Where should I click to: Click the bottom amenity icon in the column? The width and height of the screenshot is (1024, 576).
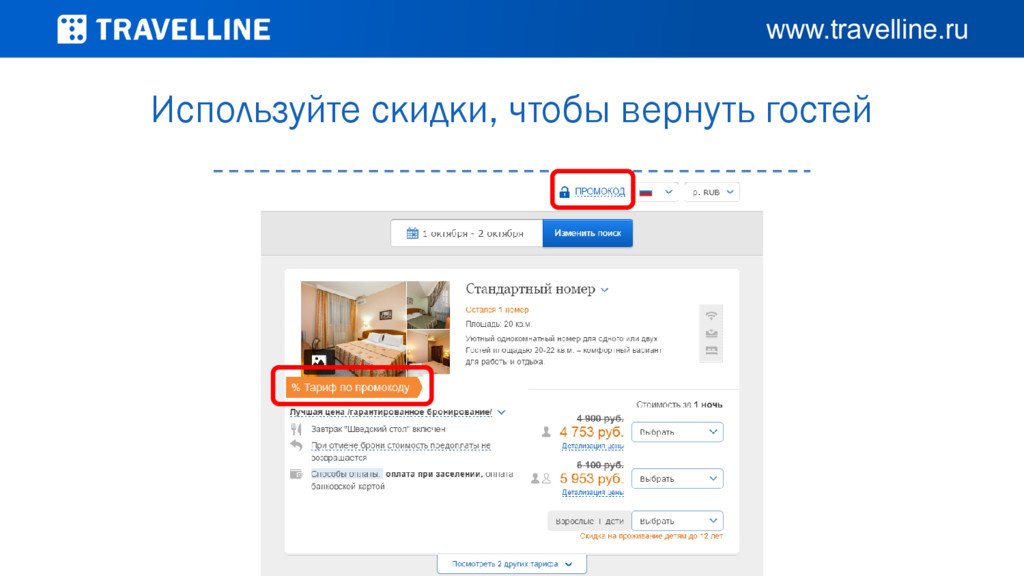point(711,351)
